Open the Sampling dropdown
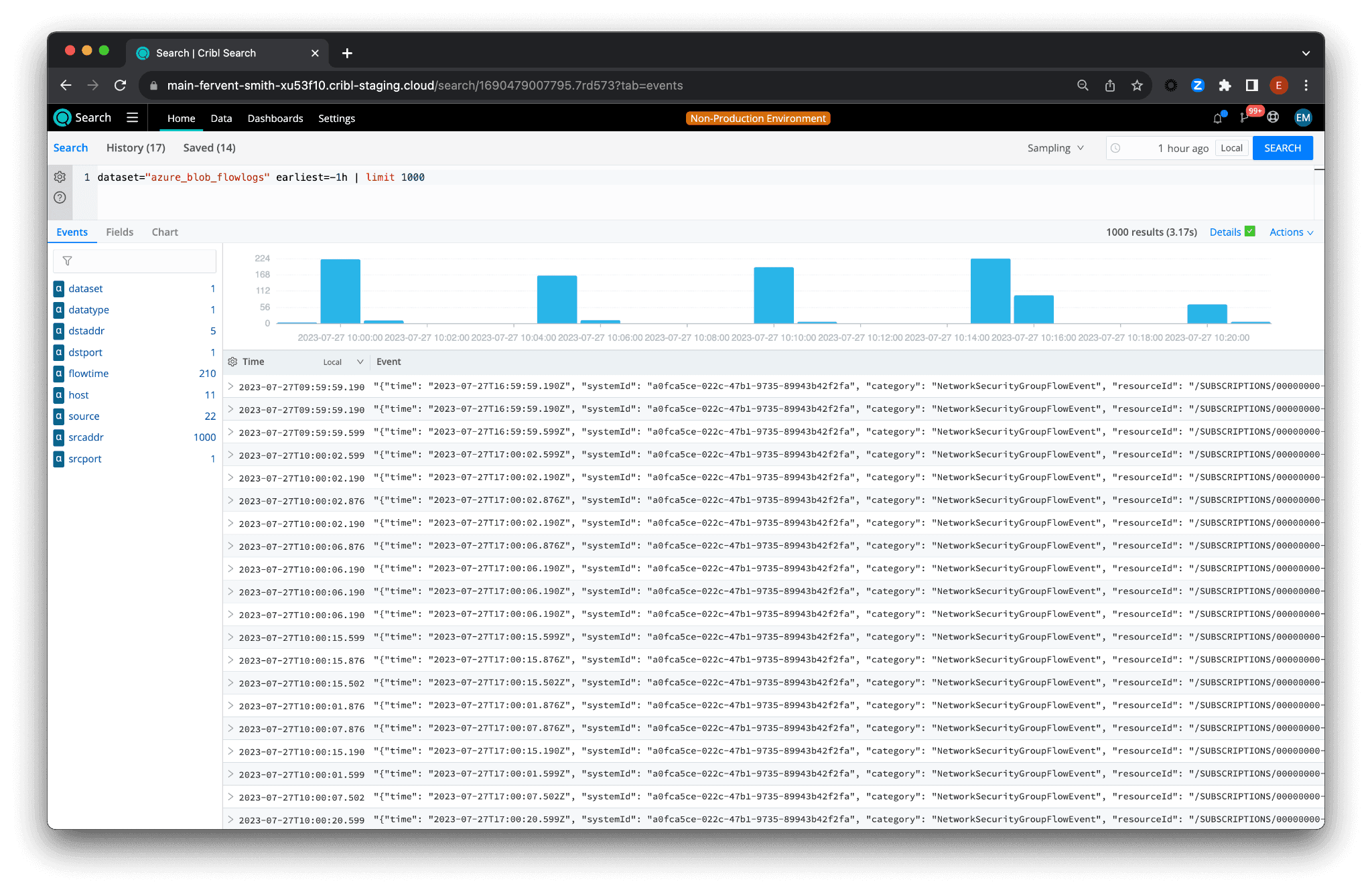This screenshot has height=892, width=1372. [x=1056, y=148]
